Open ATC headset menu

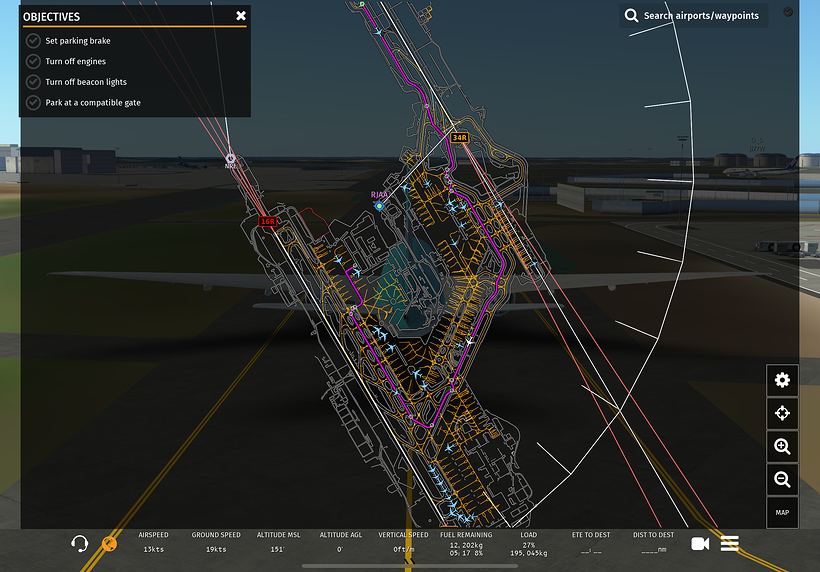point(79,544)
